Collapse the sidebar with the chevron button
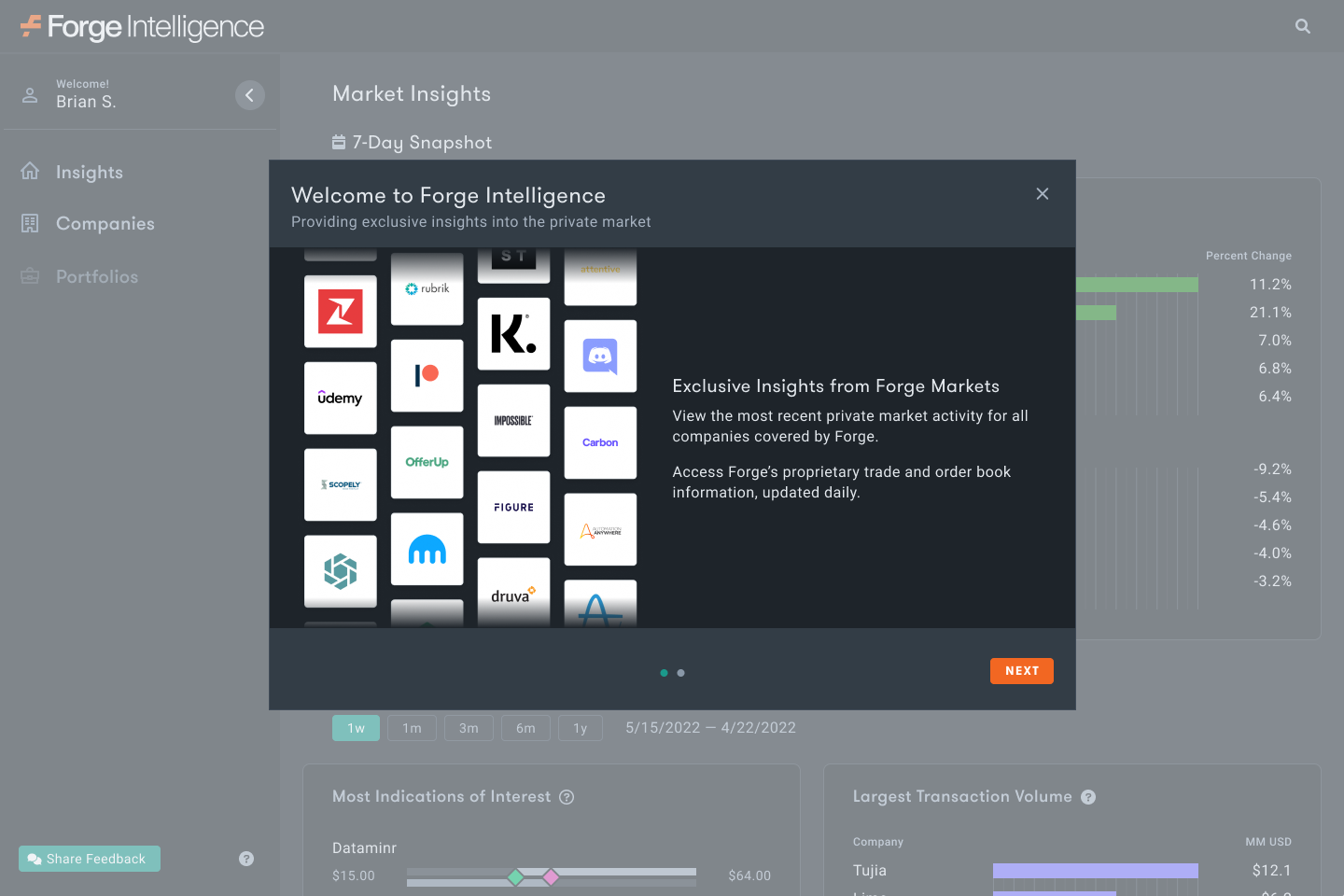Image resolution: width=1344 pixels, height=896 pixels. (x=249, y=94)
